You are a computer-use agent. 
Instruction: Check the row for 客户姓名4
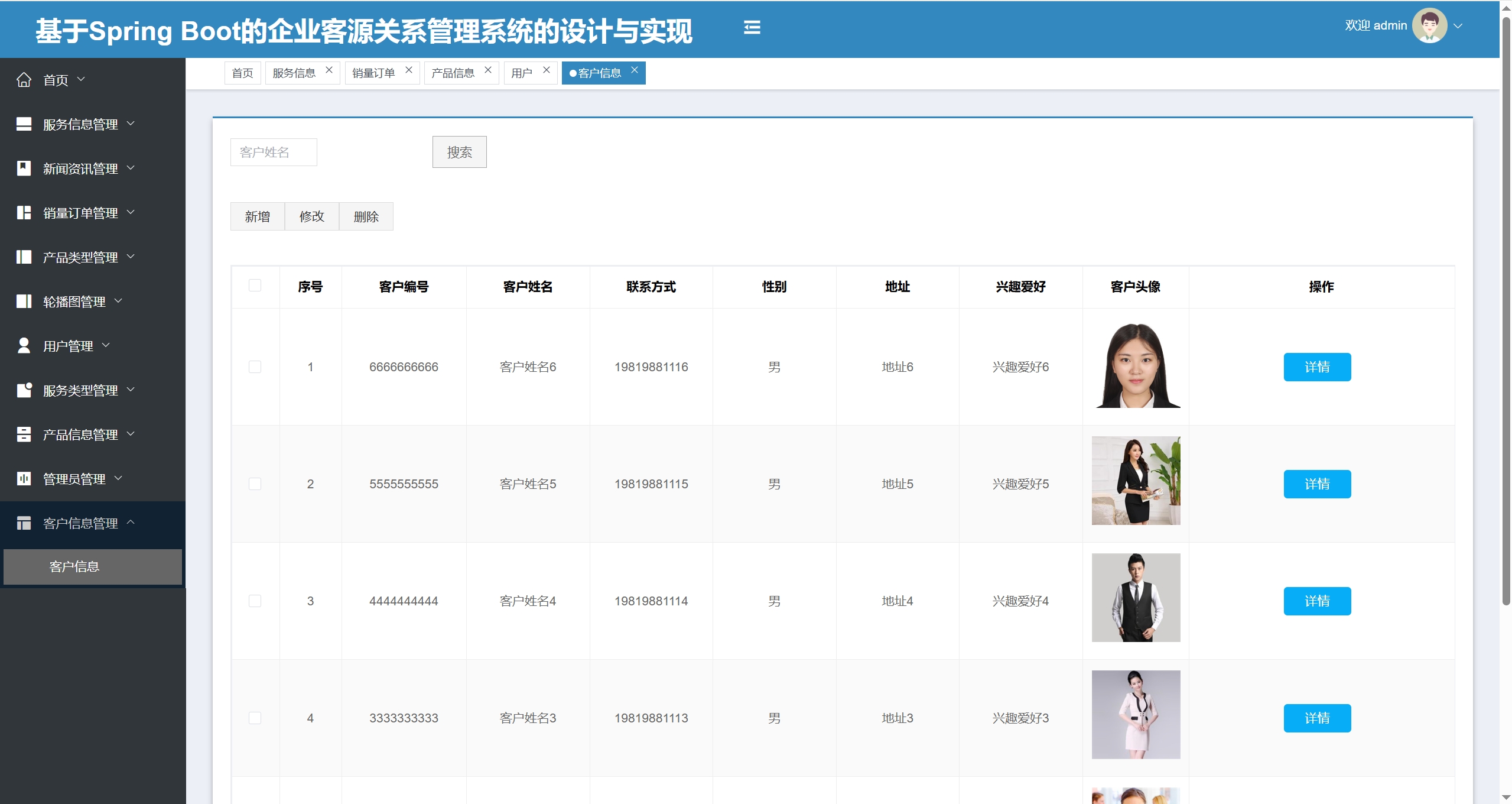(x=255, y=601)
